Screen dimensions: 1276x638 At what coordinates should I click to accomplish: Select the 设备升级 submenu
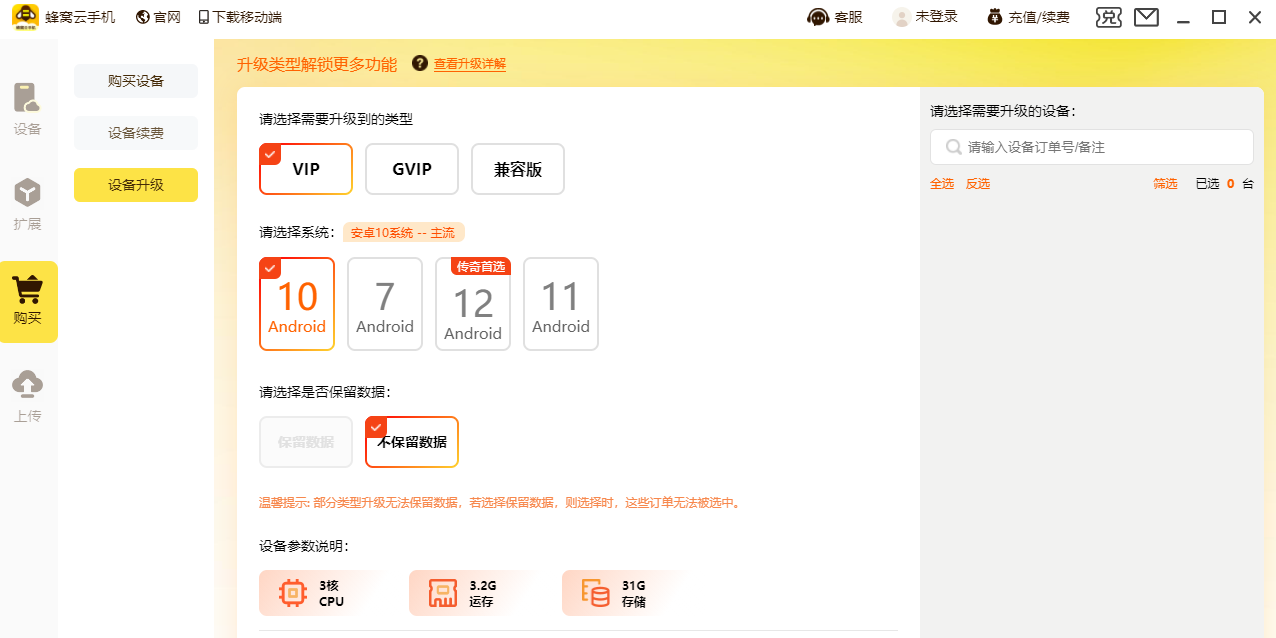click(x=136, y=185)
